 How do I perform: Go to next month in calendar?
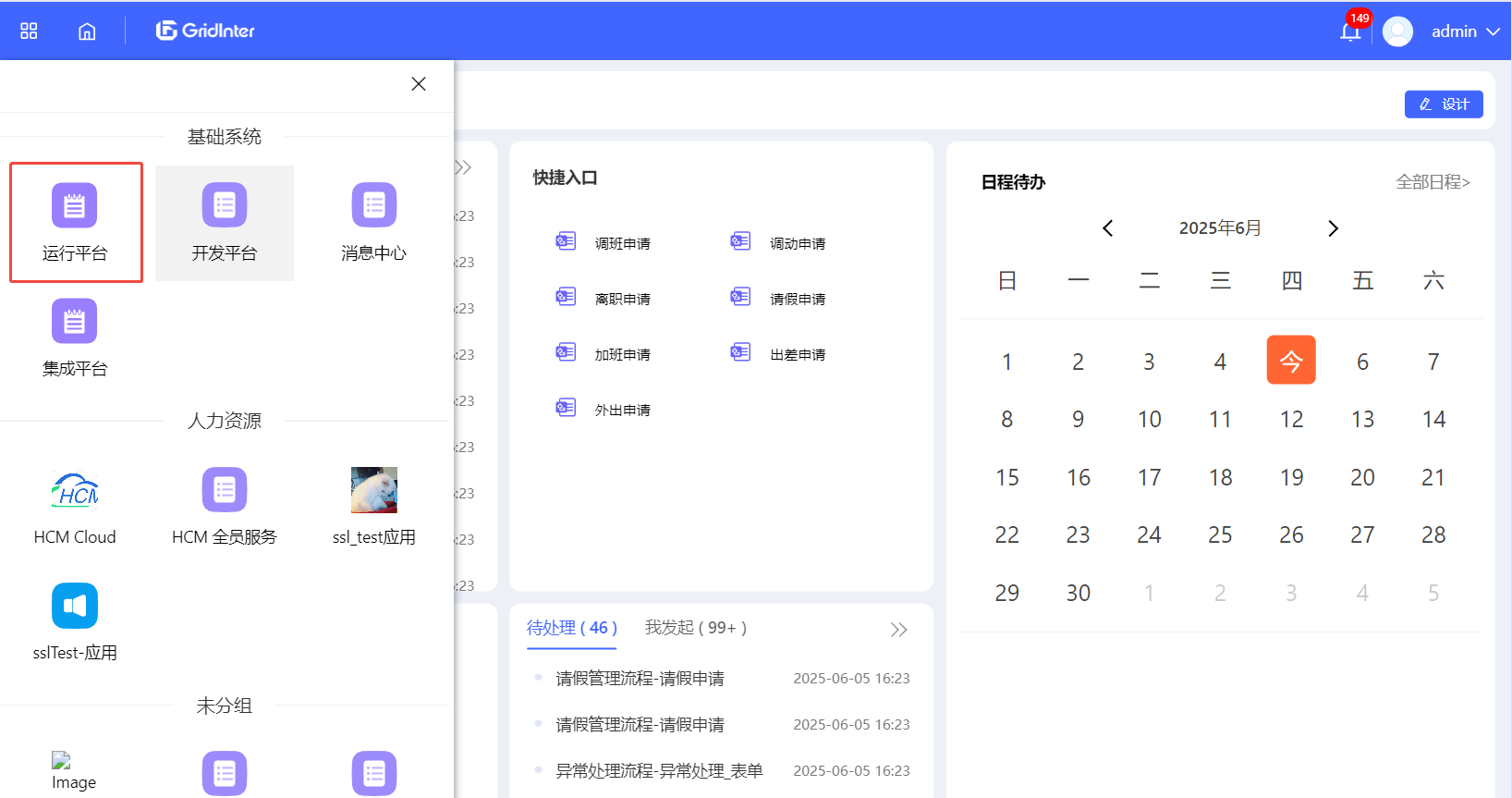pos(1333,228)
